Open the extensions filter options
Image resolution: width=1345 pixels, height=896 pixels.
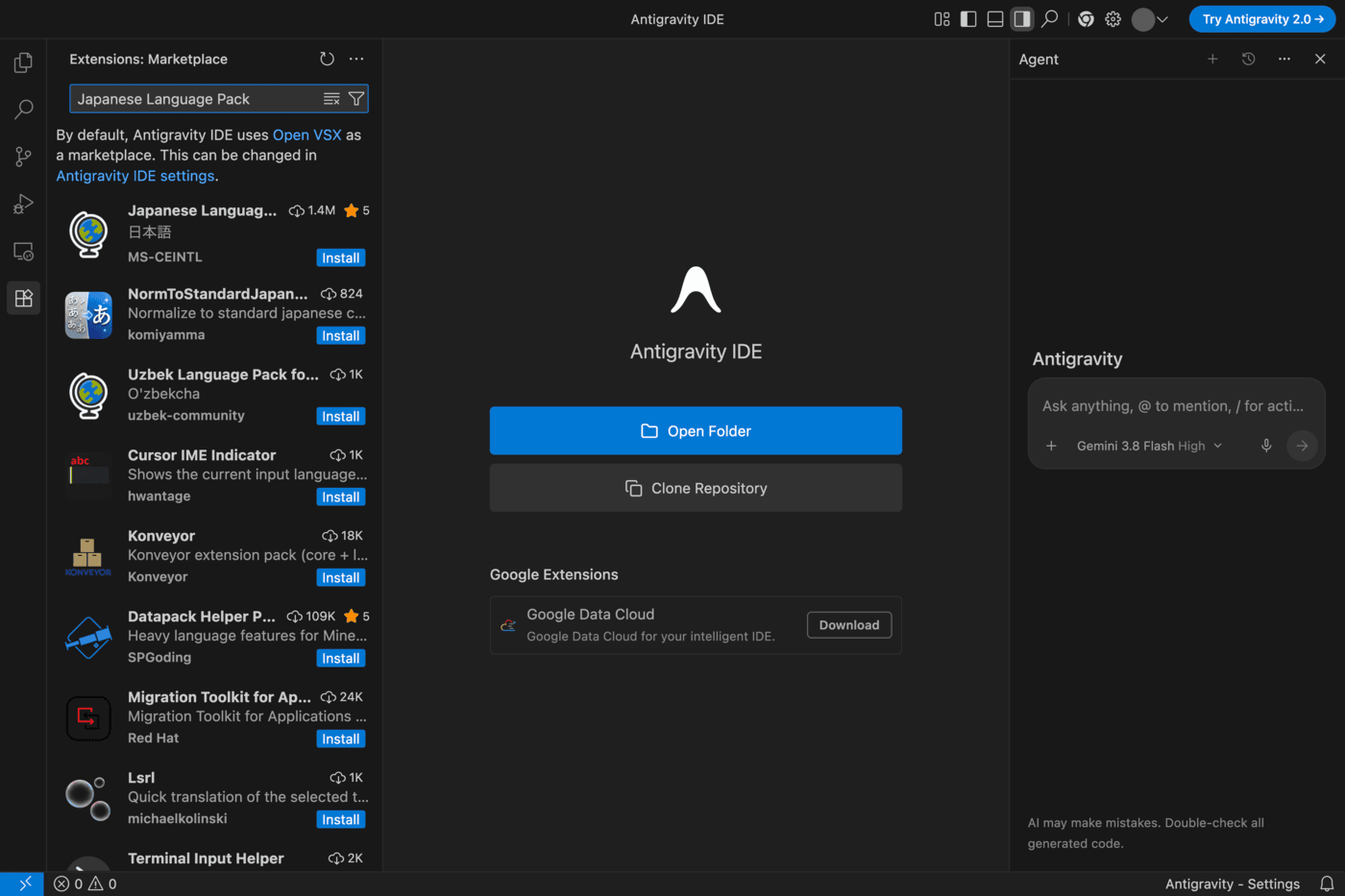click(356, 99)
